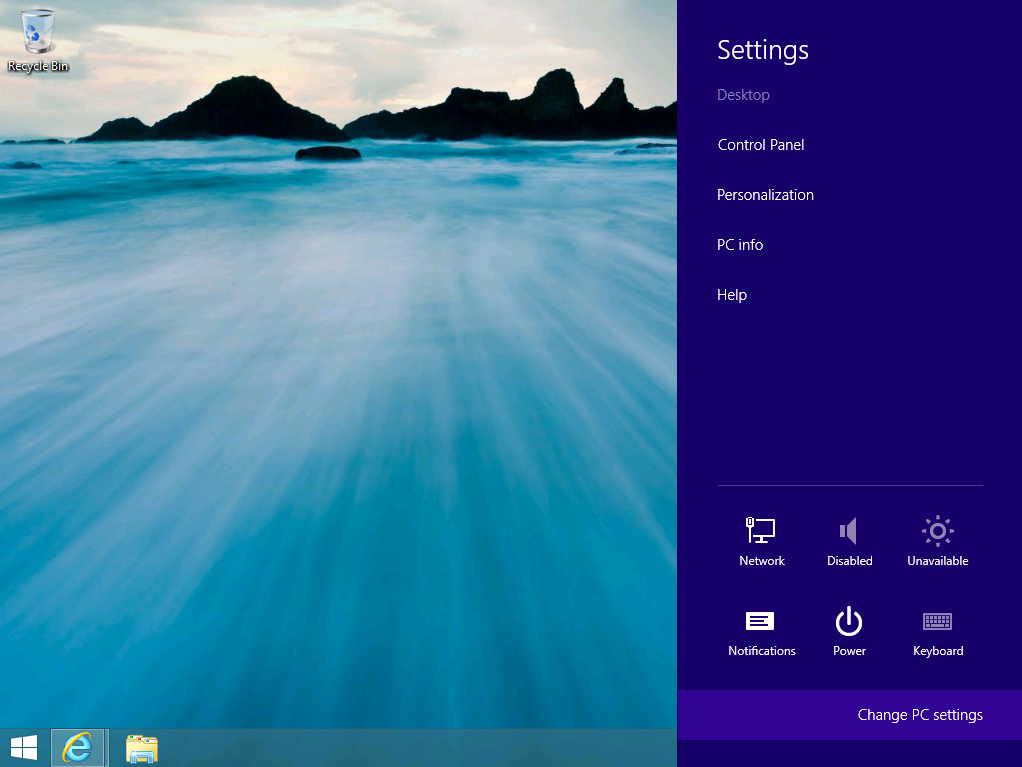The image size is (1022, 767).
Task: Select the Unavailable brightness icon
Action: [937, 541]
